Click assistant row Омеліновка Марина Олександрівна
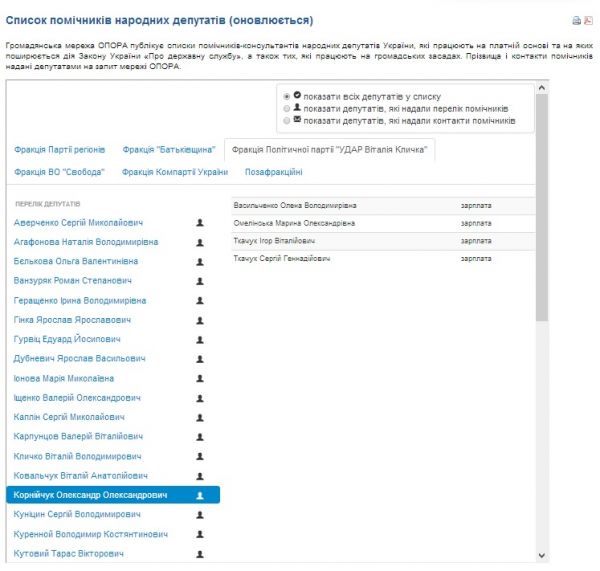The width and height of the screenshot is (600, 571). [x=383, y=223]
